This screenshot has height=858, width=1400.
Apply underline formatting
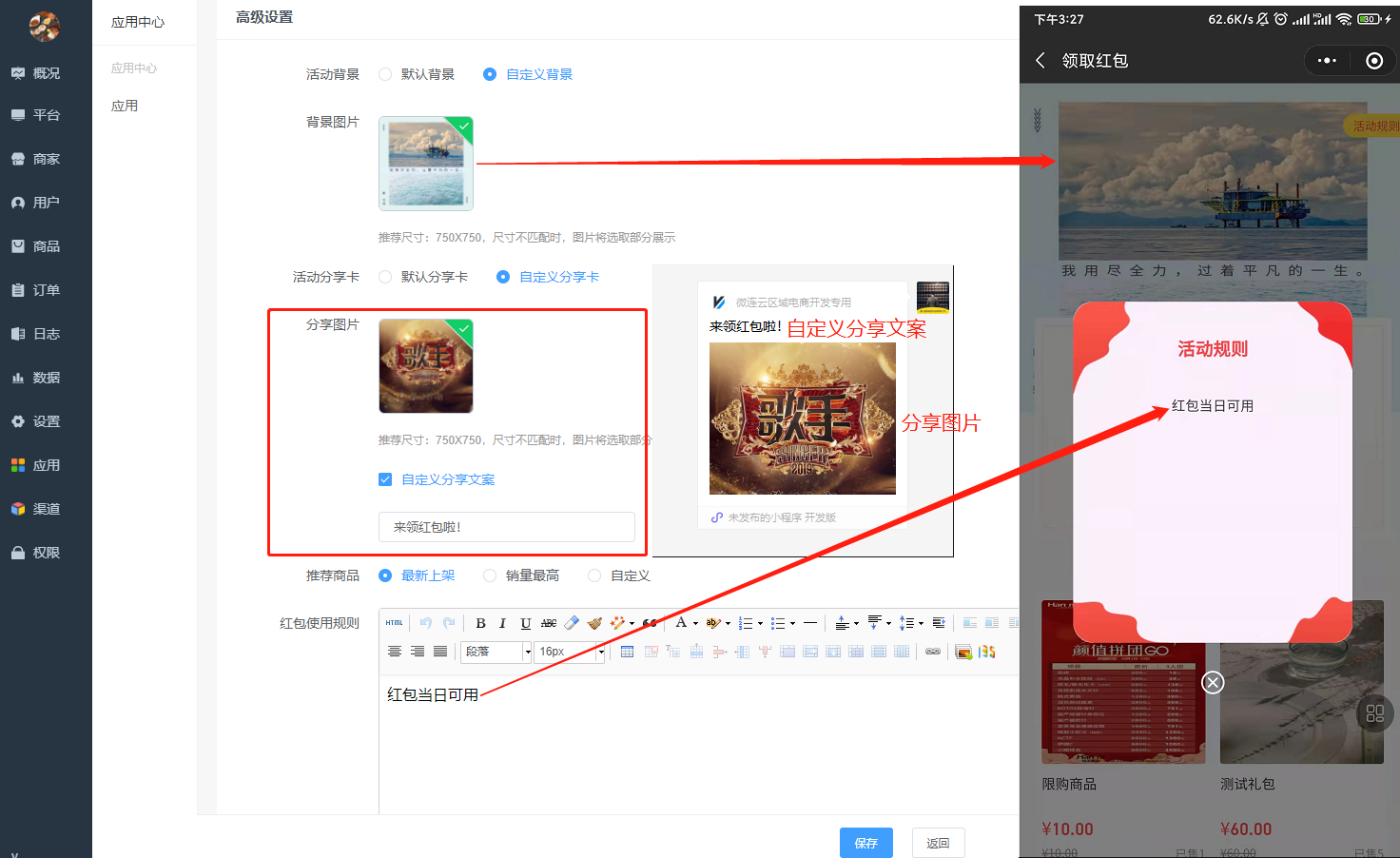(x=525, y=623)
